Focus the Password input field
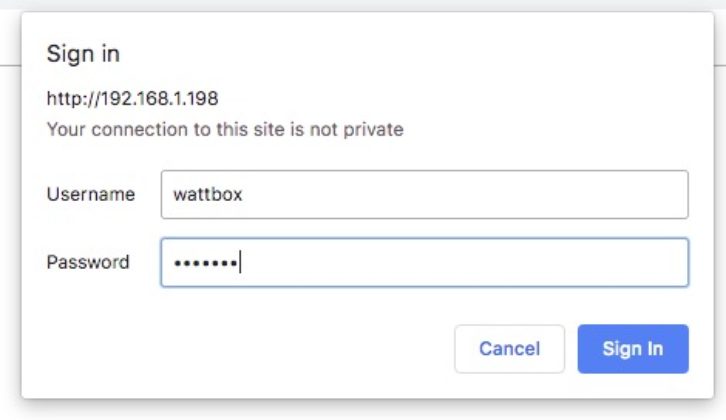The image size is (726, 420). pyautogui.click(x=425, y=263)
